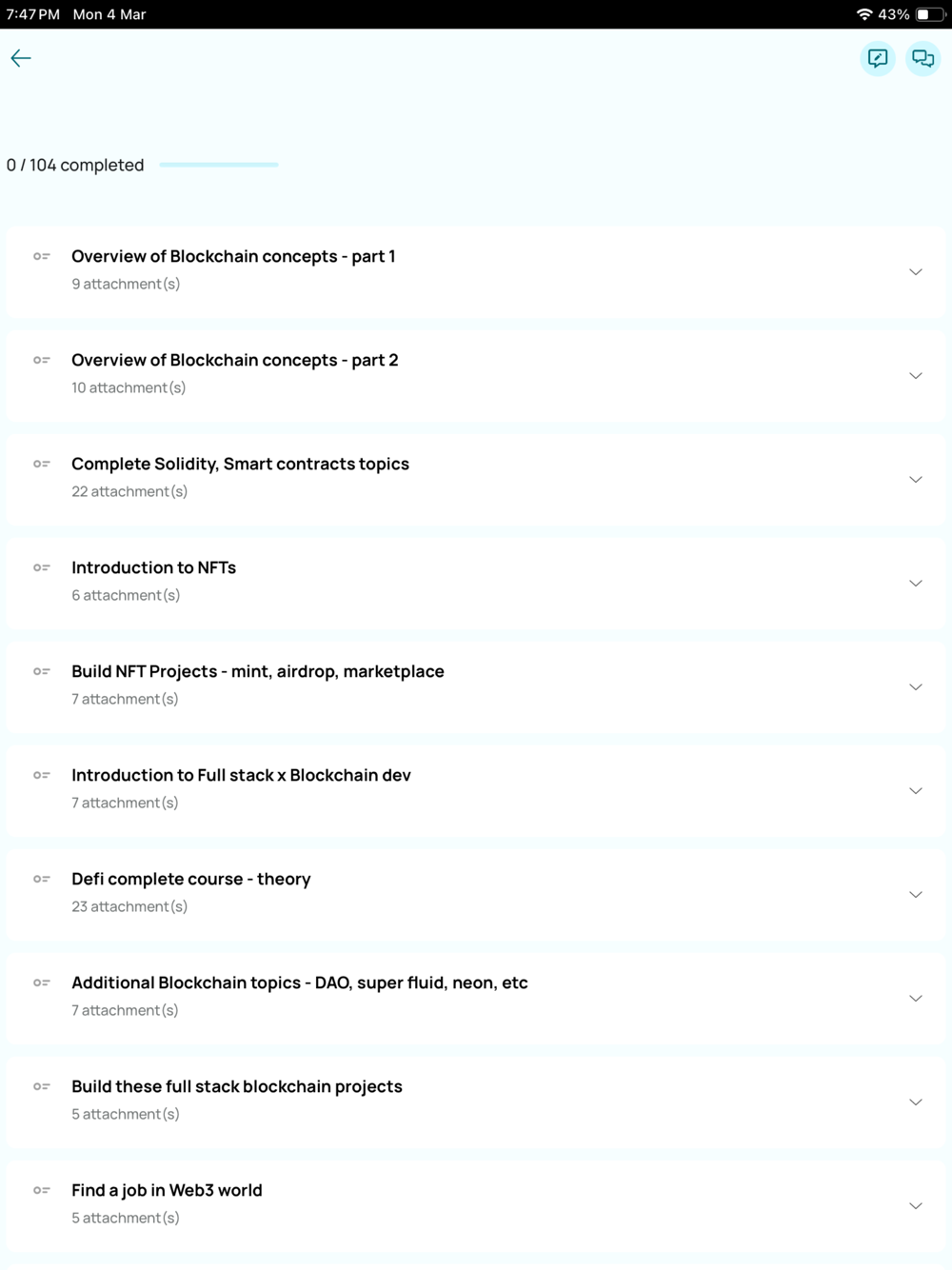Expand Build NFT Projects chevron

pos(916,687)
